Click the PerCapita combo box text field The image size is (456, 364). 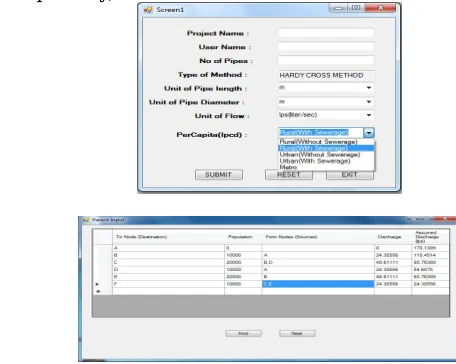tap(321, 133)
